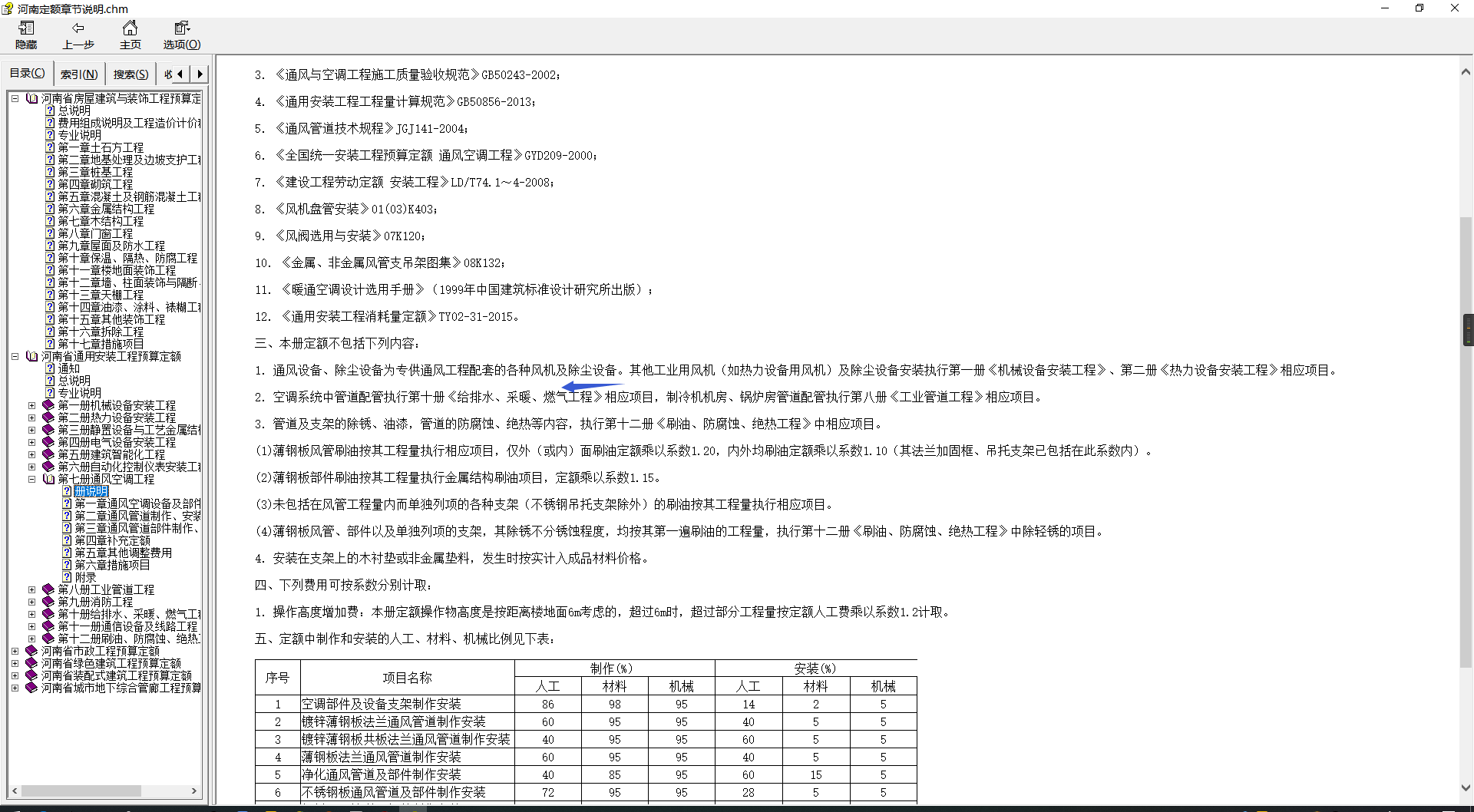Go back with the 上一步 toolbar icon
Screen dimensions: 1474x812
click(78, 35)
